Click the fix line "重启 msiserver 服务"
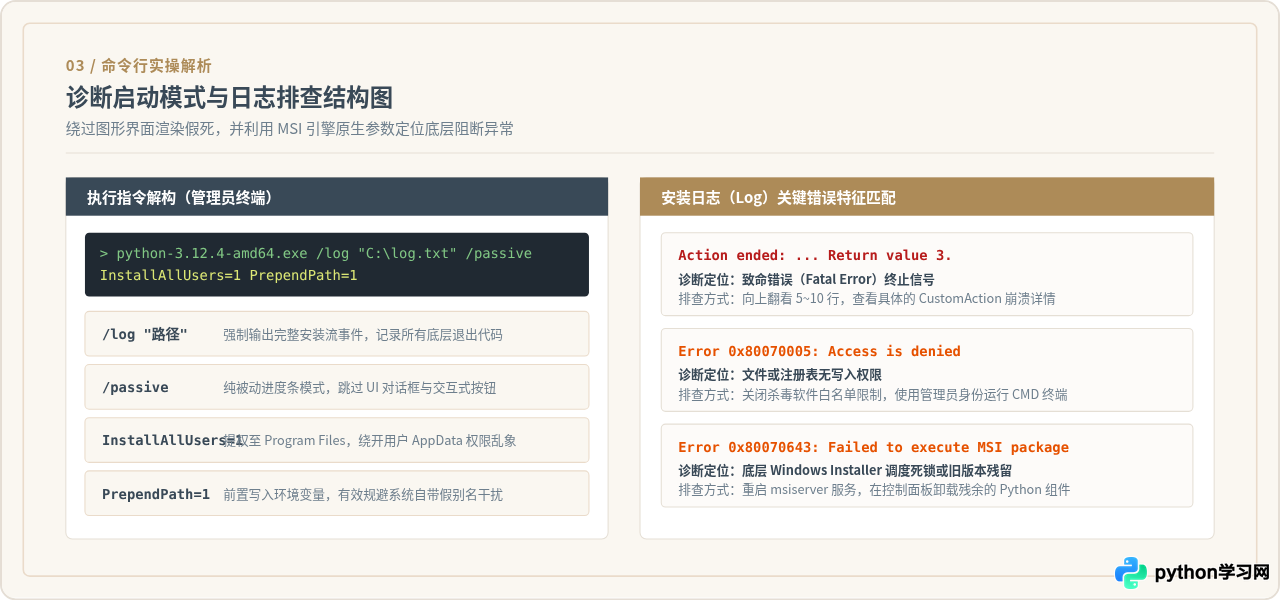The height and width of the screenshot is (600, 1280). click(874, 489)
